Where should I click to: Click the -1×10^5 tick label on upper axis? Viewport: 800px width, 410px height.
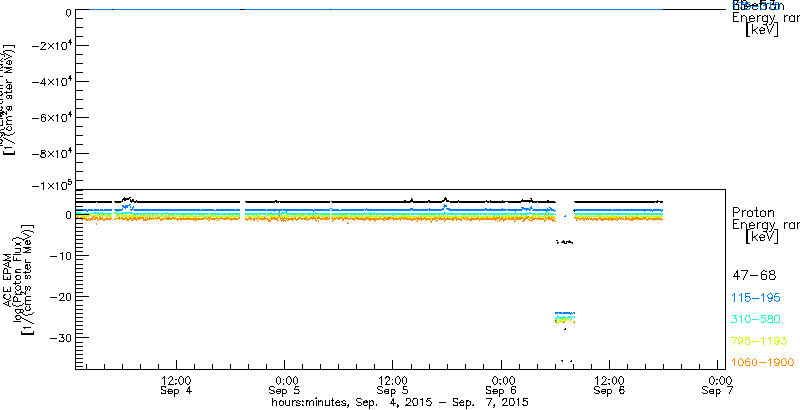point(51,185)
